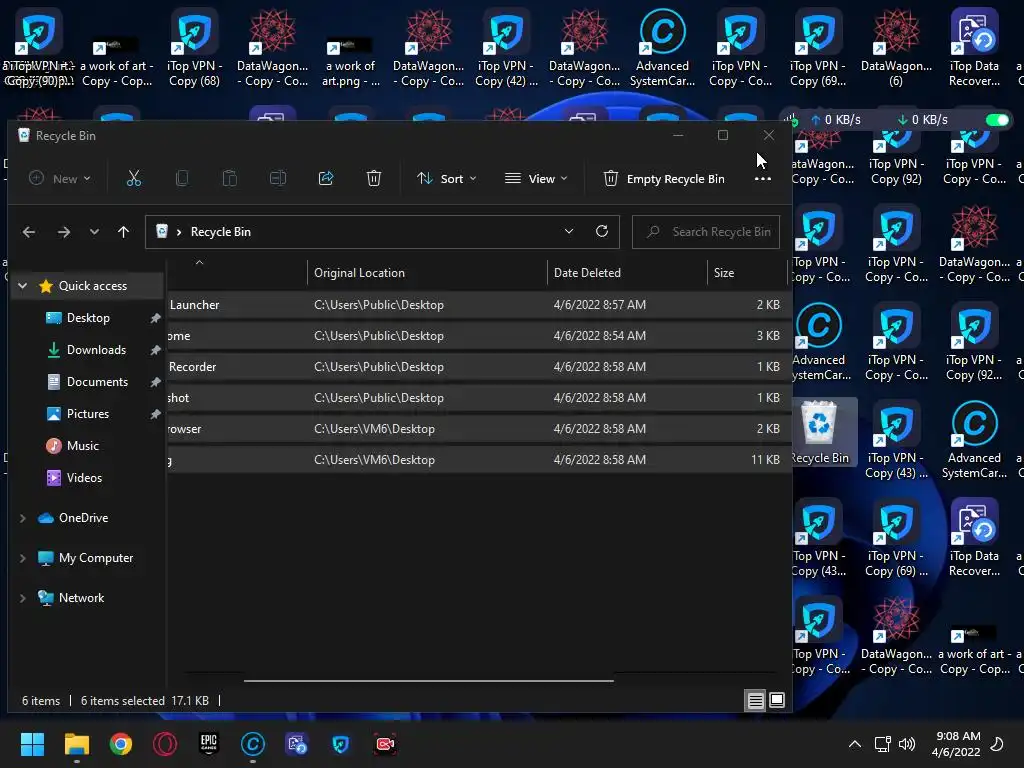Image resolution: width=1024 pixels, height=768 pixels.
Task: Click the Paste clipboard icon in toolbar
Action: (229, 178)
